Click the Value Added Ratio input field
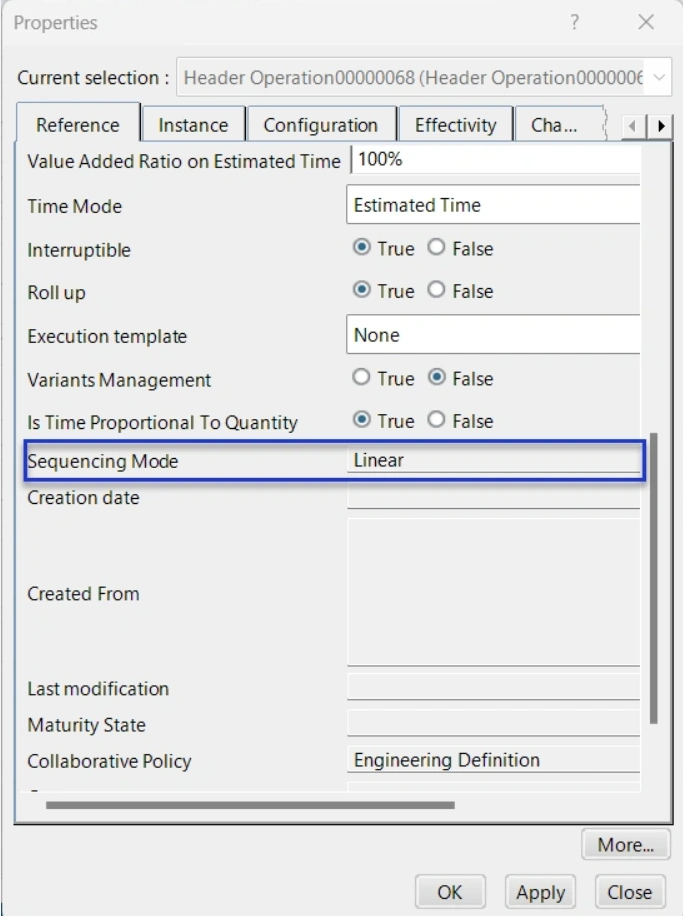Viewport: 683px width, 916px height. coord(494,160)
